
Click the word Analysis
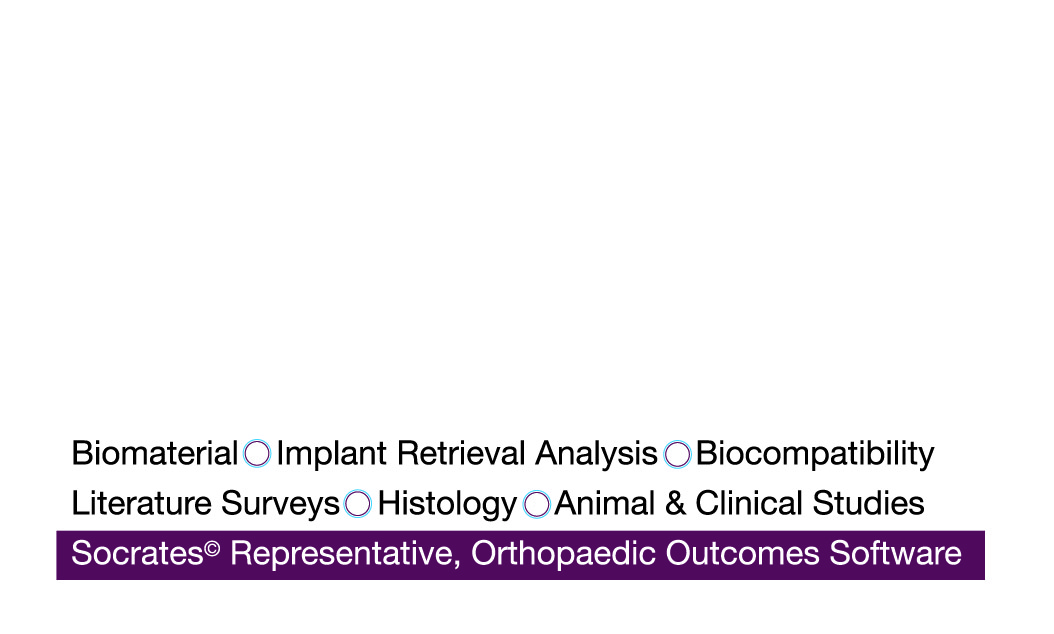[x=596, y=454]
